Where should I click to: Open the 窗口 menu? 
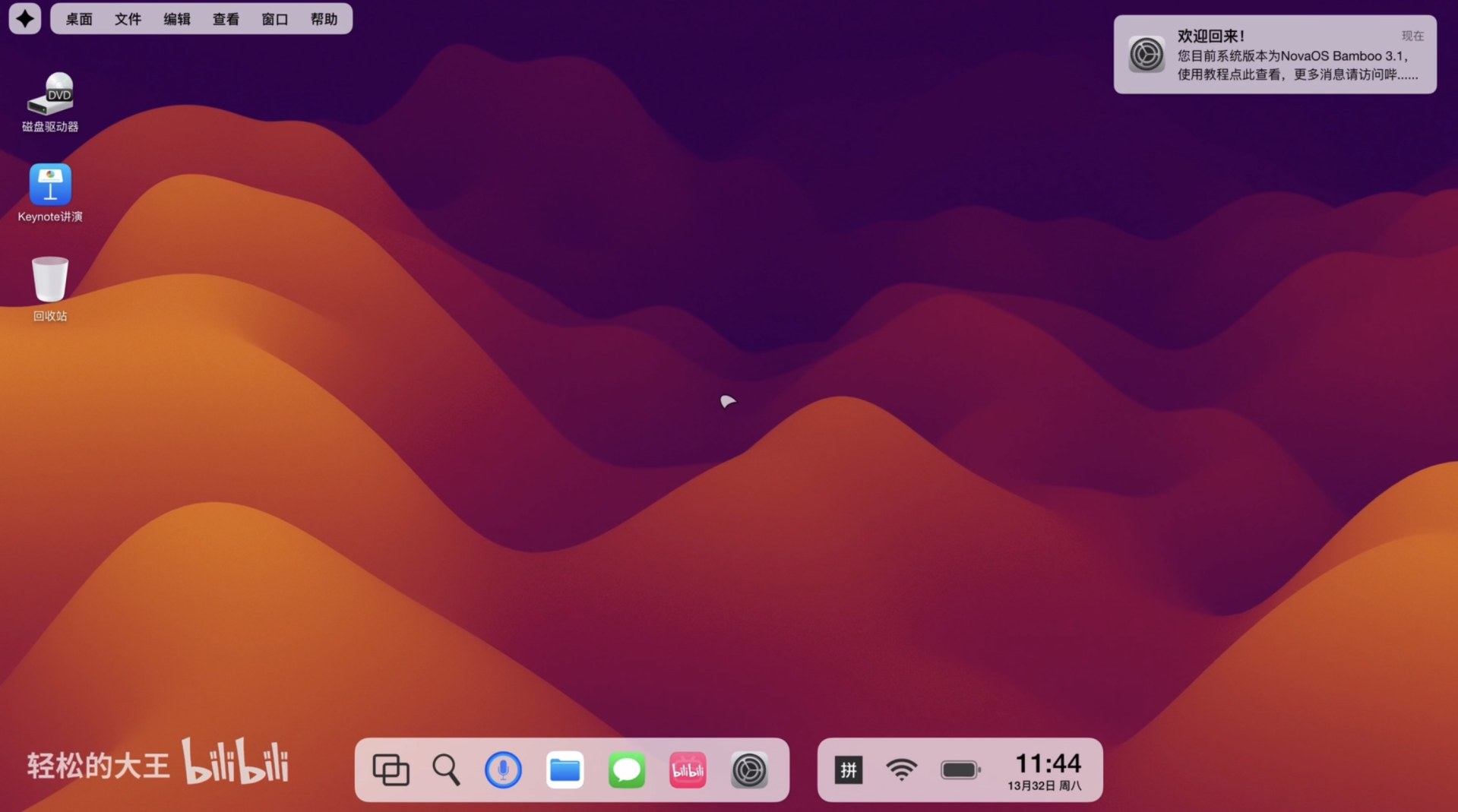coord(275,19)
